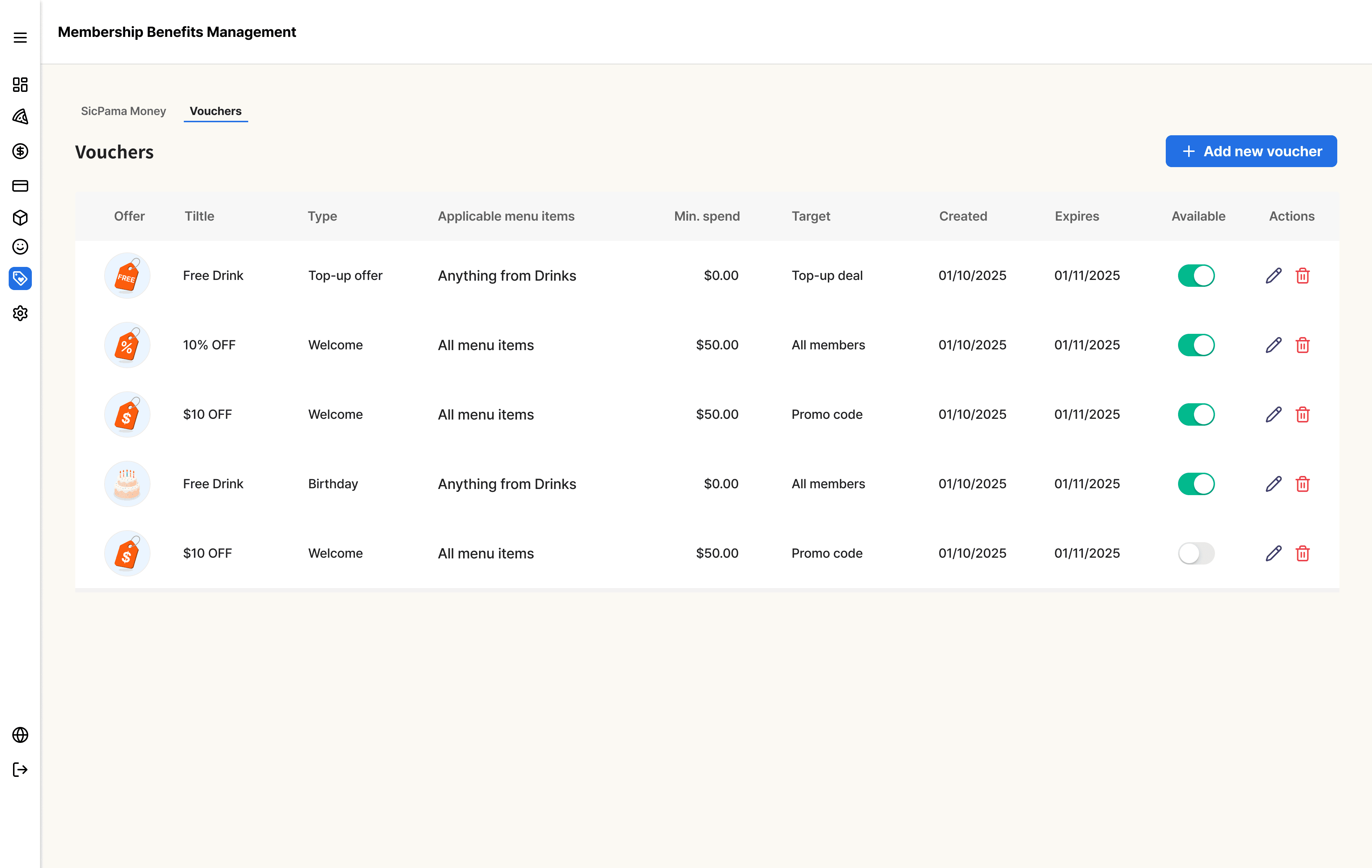Edit the 10% OFF voucher

click(1274, 345)
